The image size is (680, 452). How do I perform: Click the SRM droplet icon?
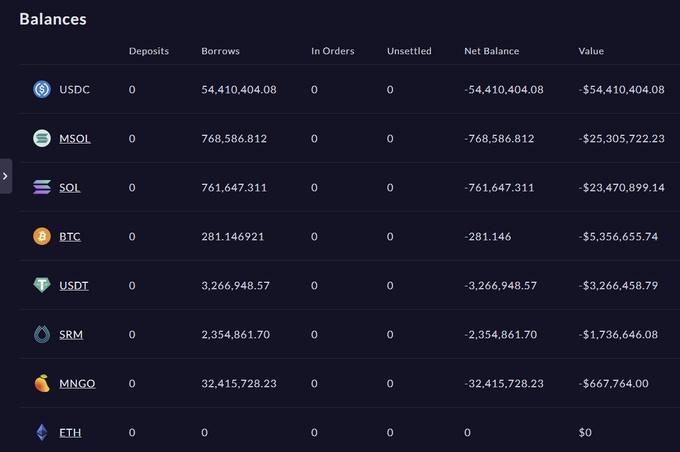[x=42, y=334]
